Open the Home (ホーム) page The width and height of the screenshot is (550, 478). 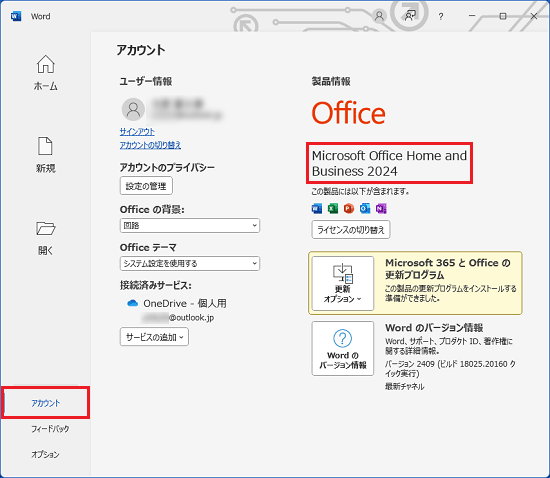46,73
